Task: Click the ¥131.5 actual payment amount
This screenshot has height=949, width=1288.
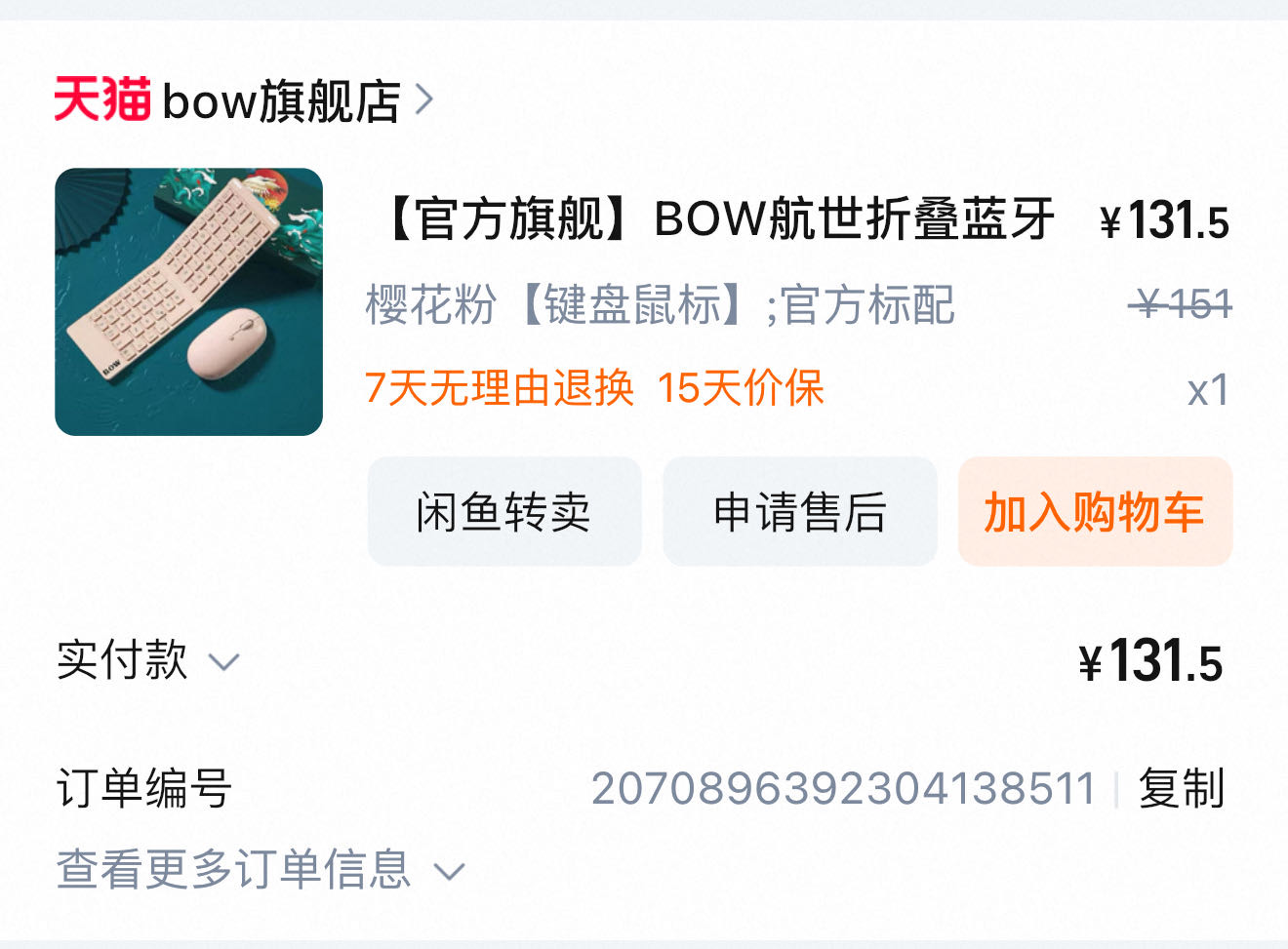Action: coord(1150,661)
